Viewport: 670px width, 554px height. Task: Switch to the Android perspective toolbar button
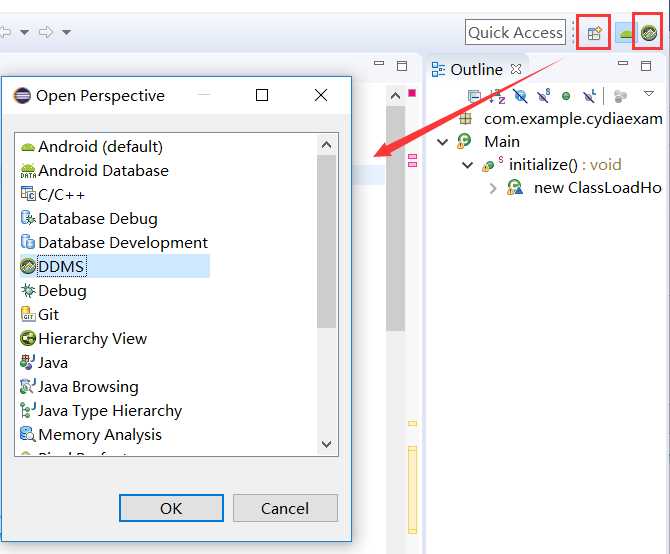(x=625, y=33)
